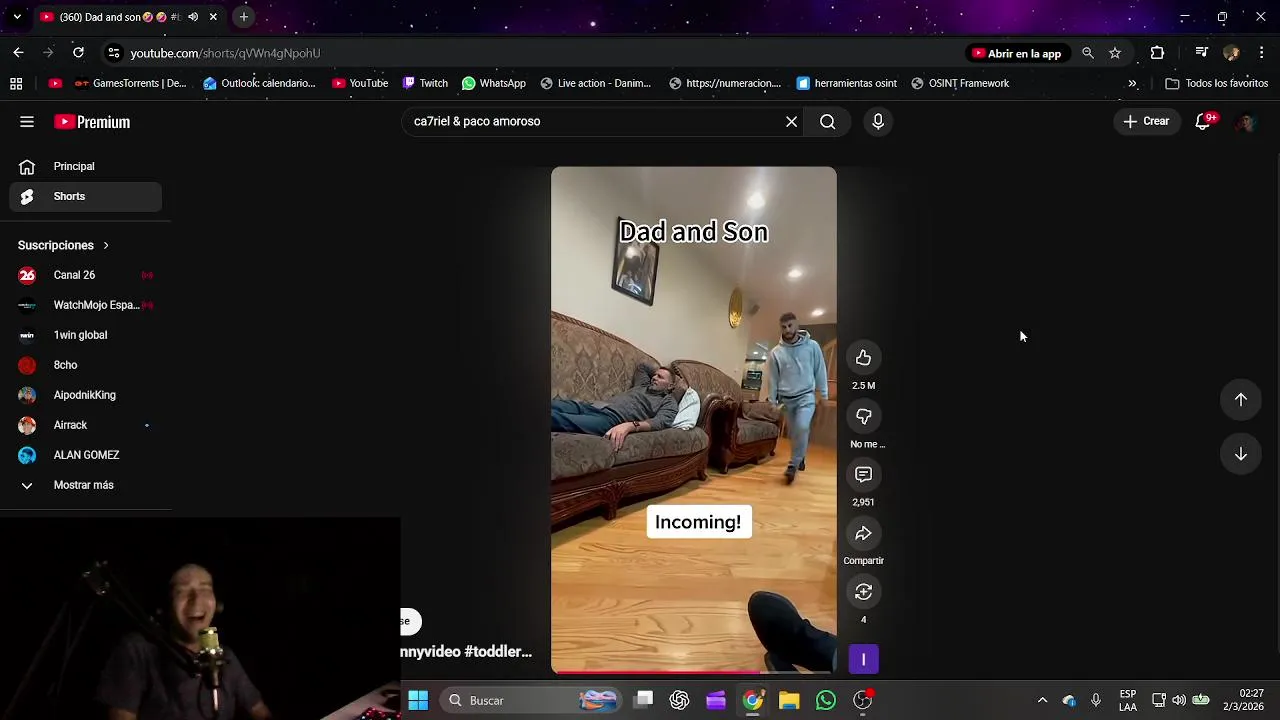Open 1win global subscription
Viewport: 1280px width, 720px height.
[x=86, y=335]
